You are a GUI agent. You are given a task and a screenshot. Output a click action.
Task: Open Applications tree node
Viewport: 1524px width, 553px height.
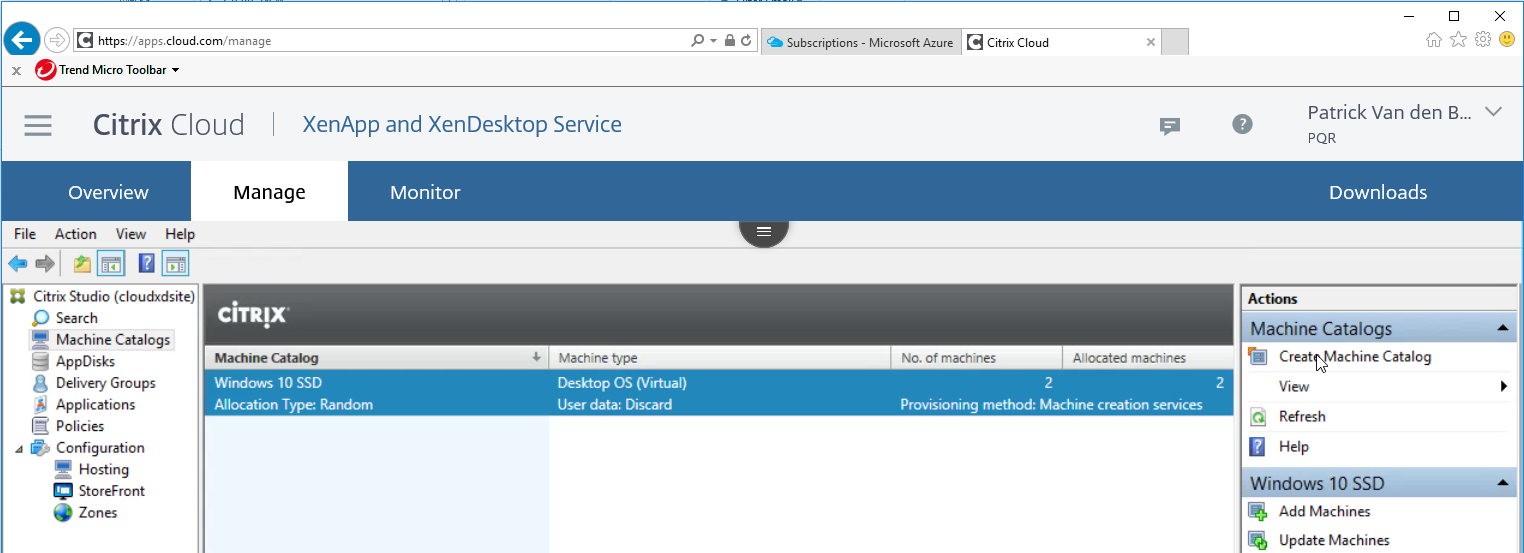(95, 404)
